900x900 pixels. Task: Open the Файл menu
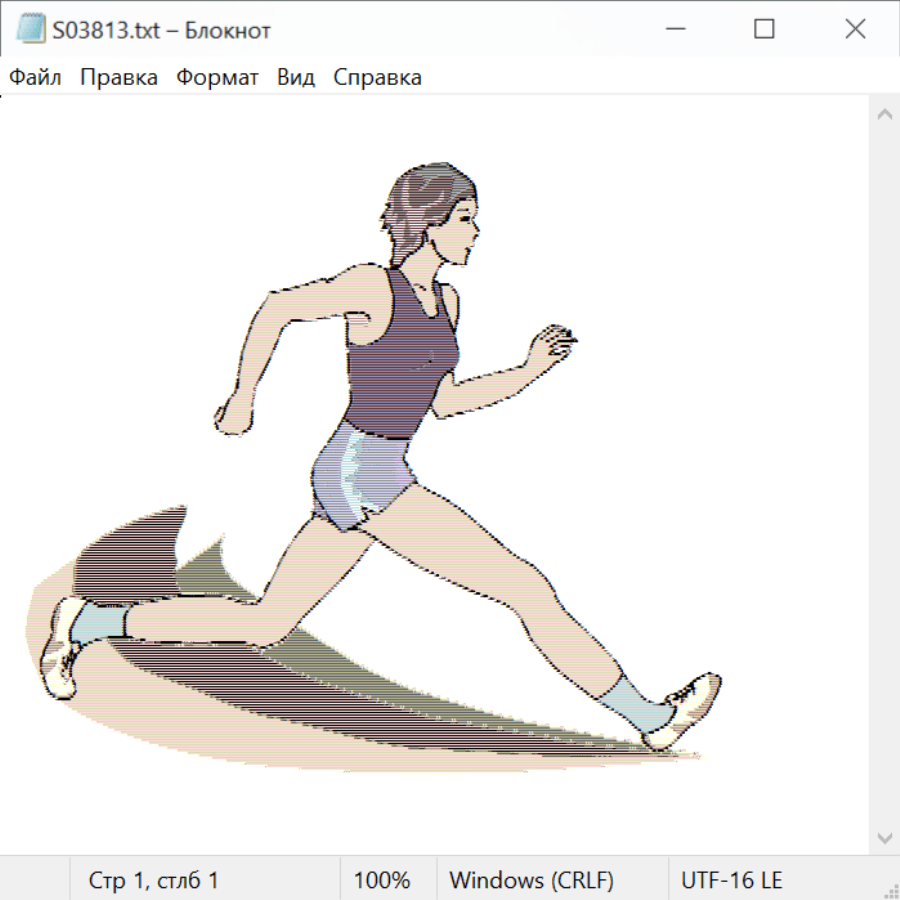tap(36, 78)
